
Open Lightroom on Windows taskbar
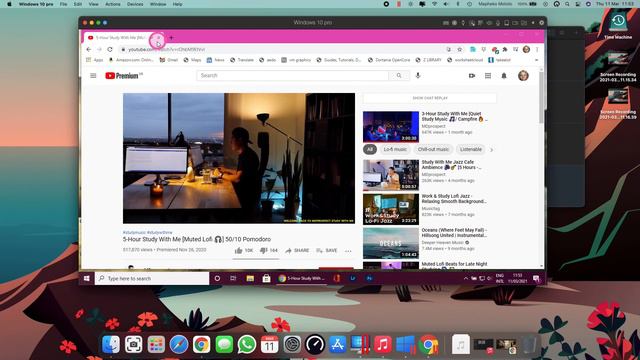[353, 278]
